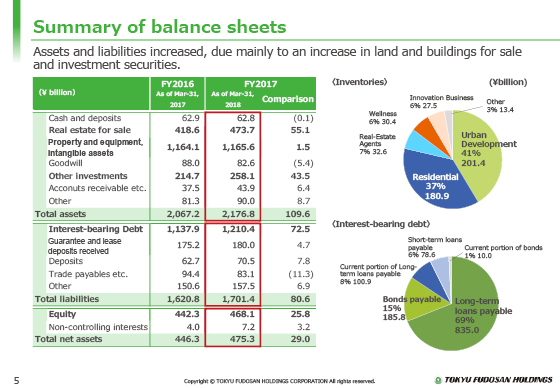
Task: Select the value 2,176.8 in Total assets
Action: point(238,214)
